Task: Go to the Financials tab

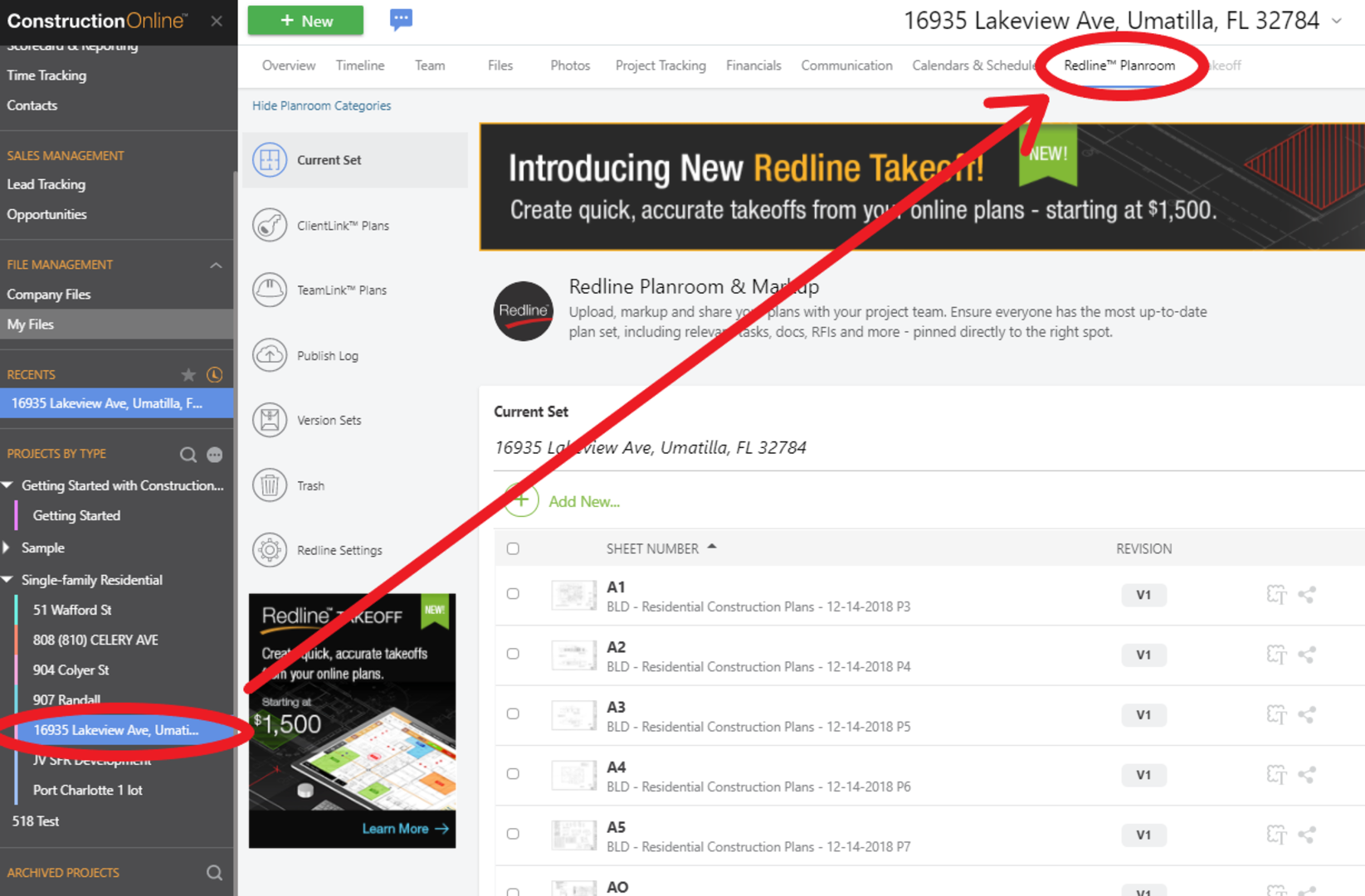Action: click(x=753, y=66)
